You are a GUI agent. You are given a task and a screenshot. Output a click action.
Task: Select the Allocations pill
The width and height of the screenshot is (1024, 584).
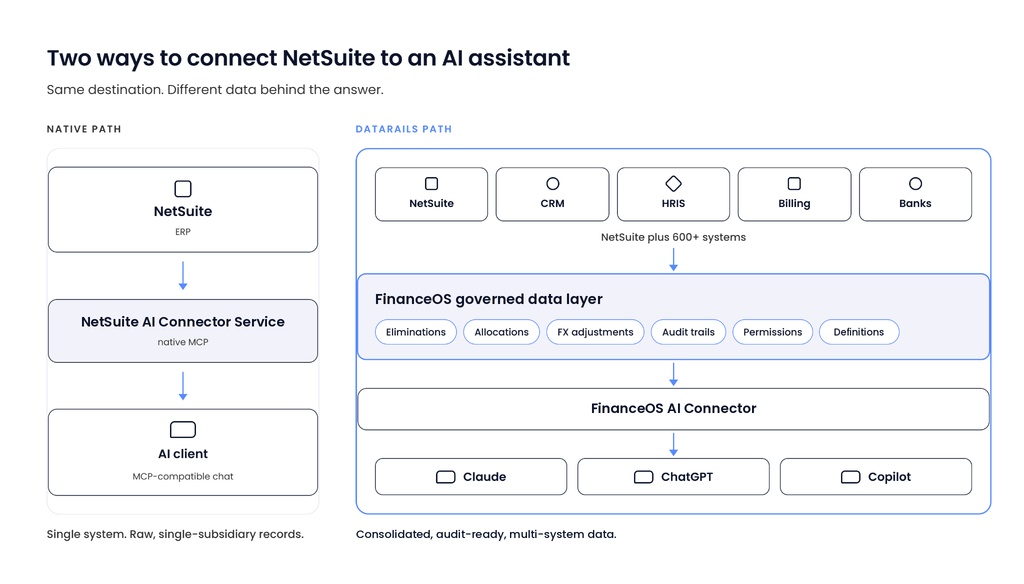point(502,332)
